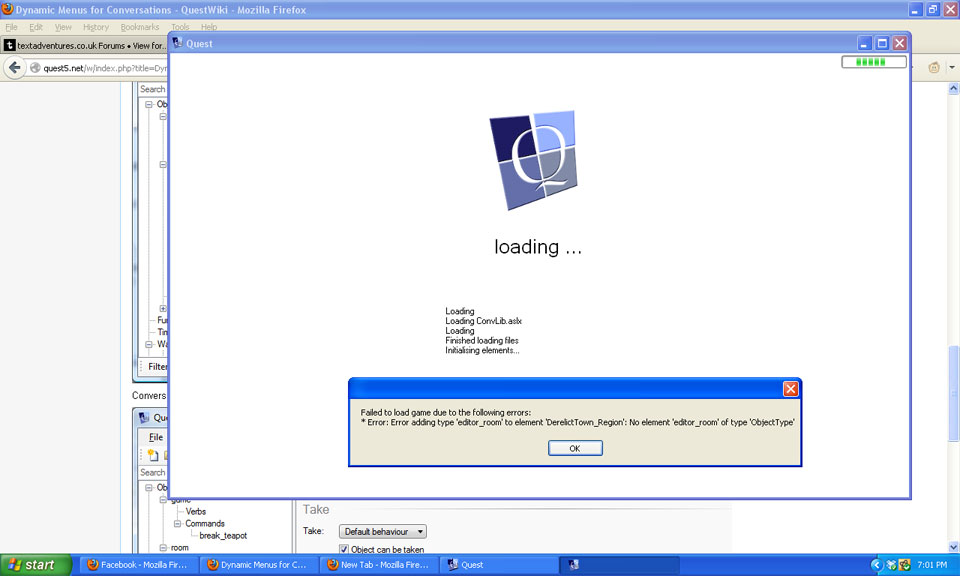Click the Firefox logo in title bar

(8, 9)
